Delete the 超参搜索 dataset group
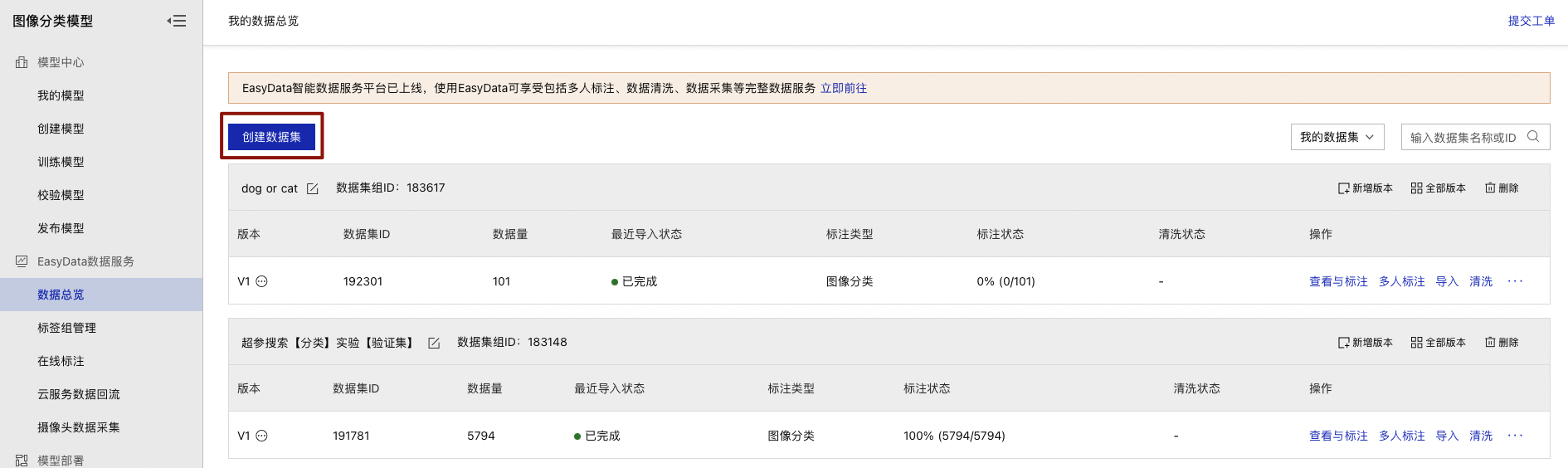Screen dimensions: 1568x468 (x=1502, y=343)
